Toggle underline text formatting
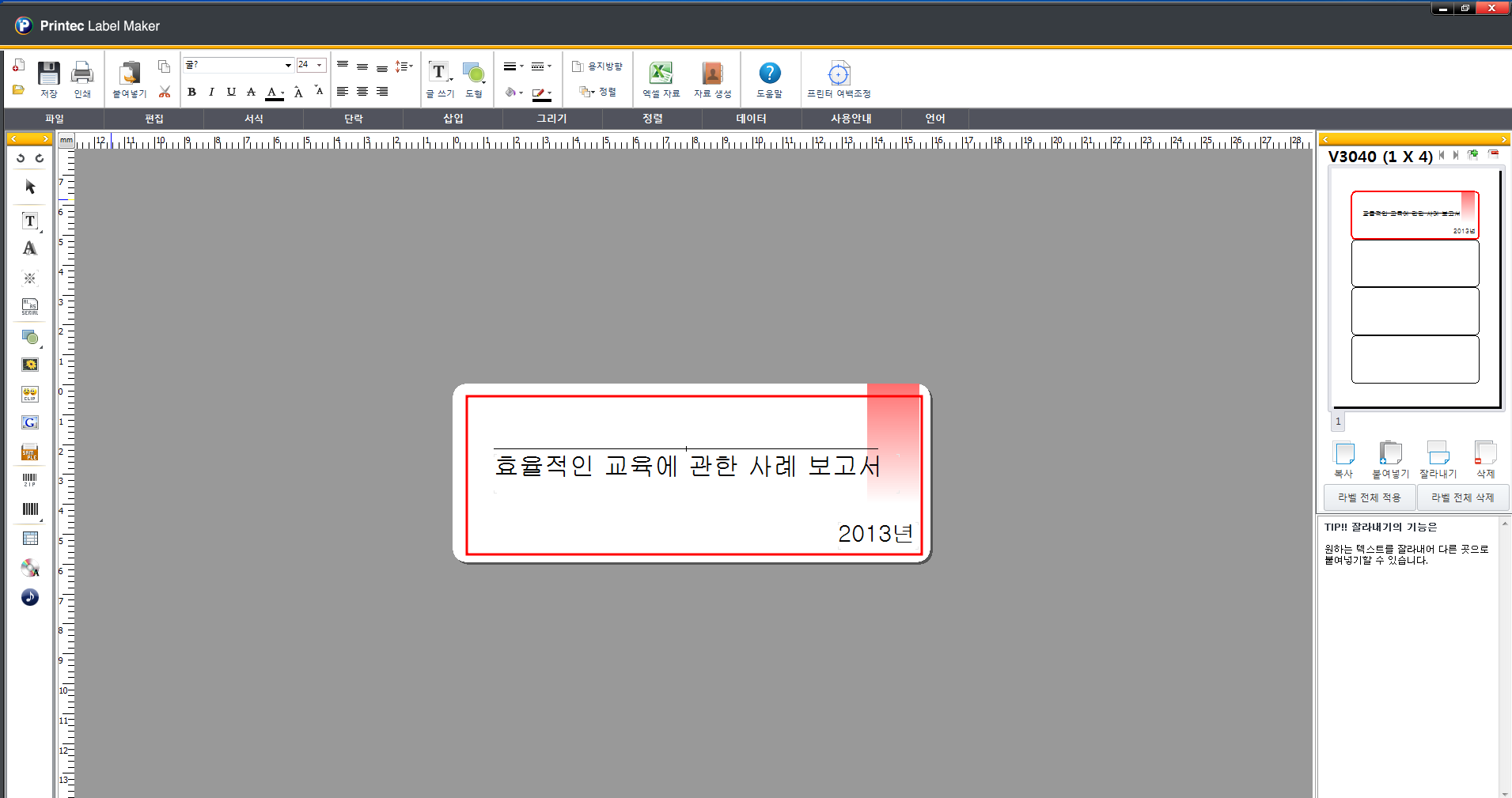Image resolution: width=1512 pixels, height=798 pixels. (231, 92)
